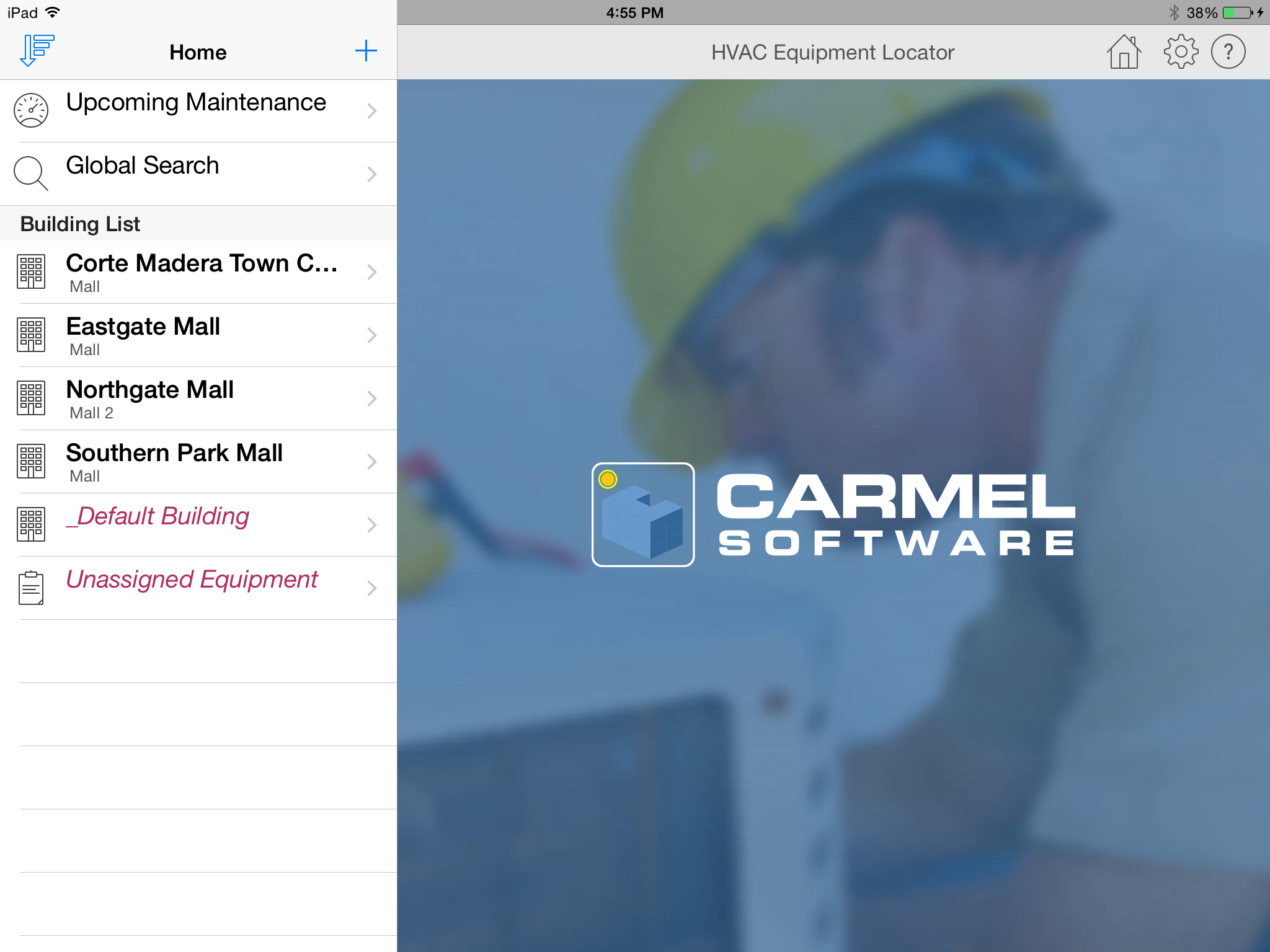Tap the battery indicator in the status bar
This screenshot has width=1270, height=952.
coord(1238,12)
